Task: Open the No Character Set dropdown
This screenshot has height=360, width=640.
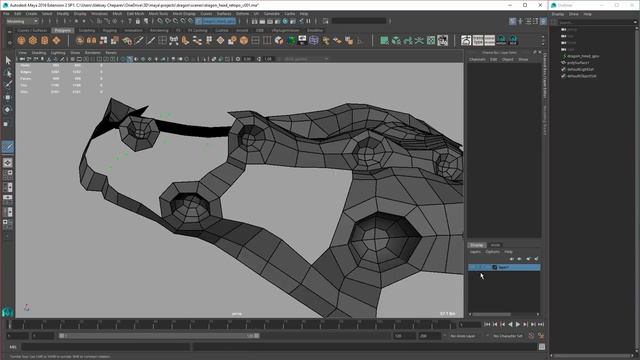Action: coord(508,336)
